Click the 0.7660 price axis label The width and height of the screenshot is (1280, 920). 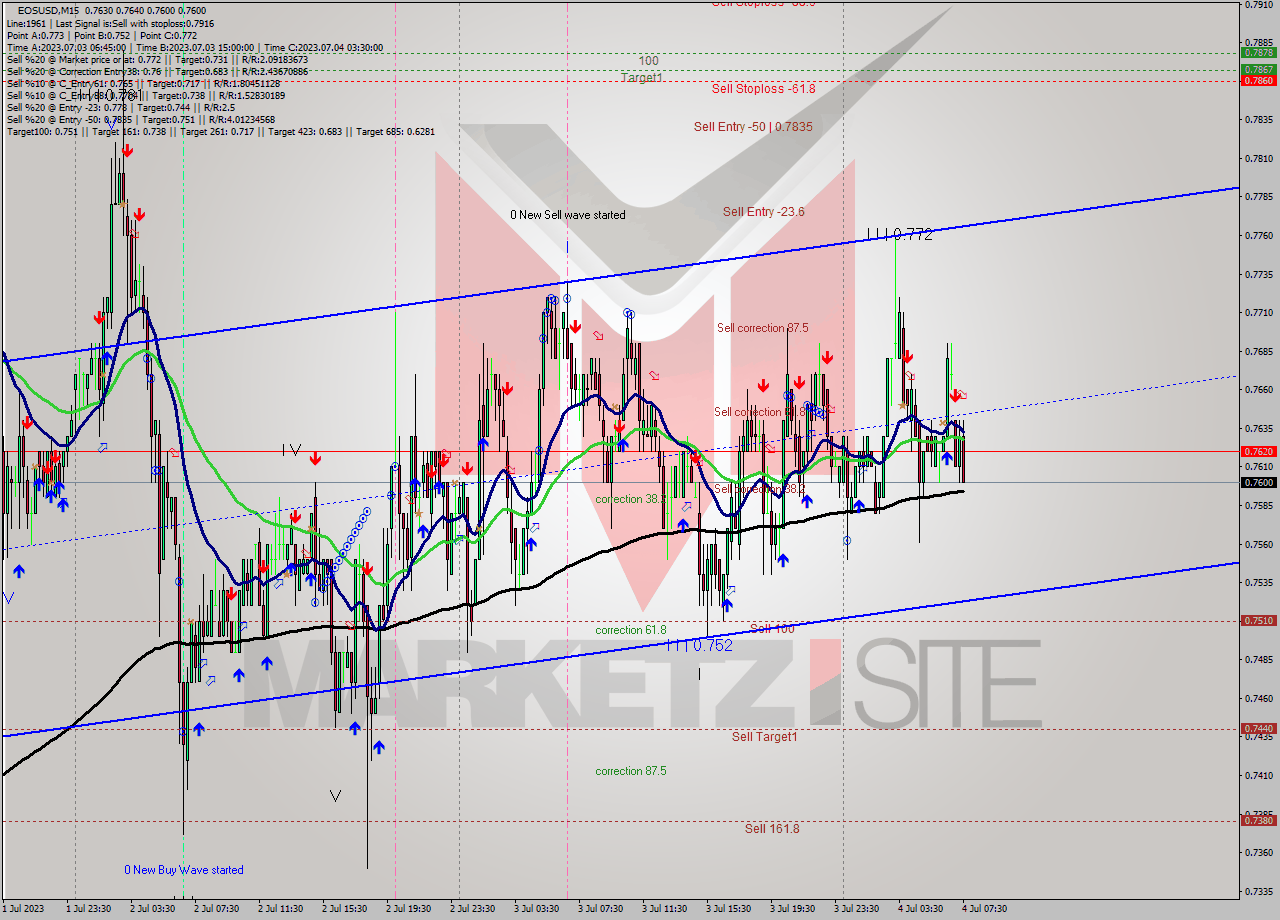tap(1258, 390)
